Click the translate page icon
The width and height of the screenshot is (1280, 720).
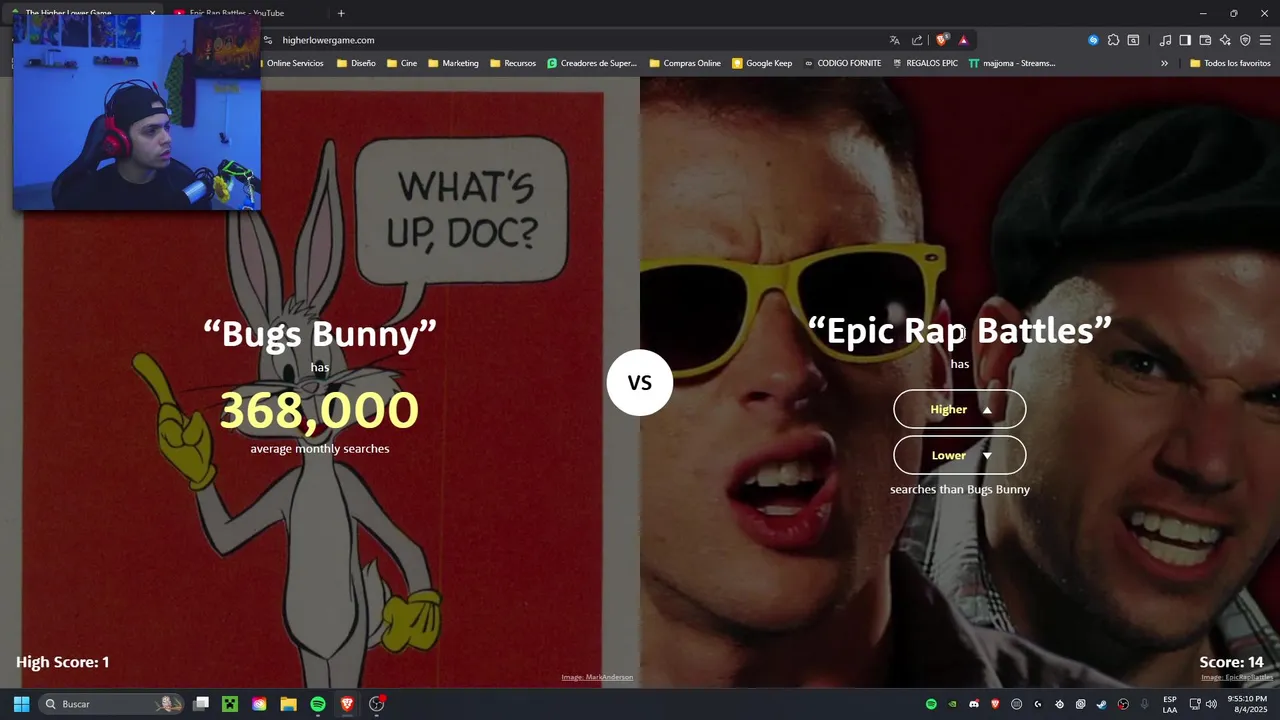point(894,40)
